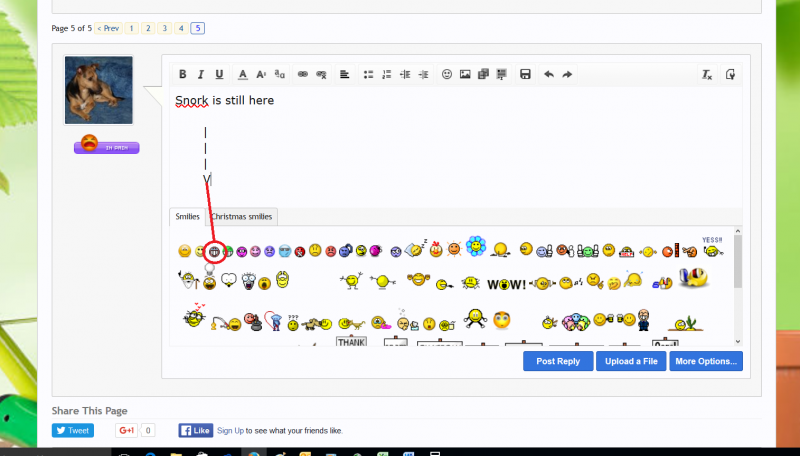The width and height of the screenshot is (800, 456).
Task: Insert the blue flower smiley
Action: 475,246
